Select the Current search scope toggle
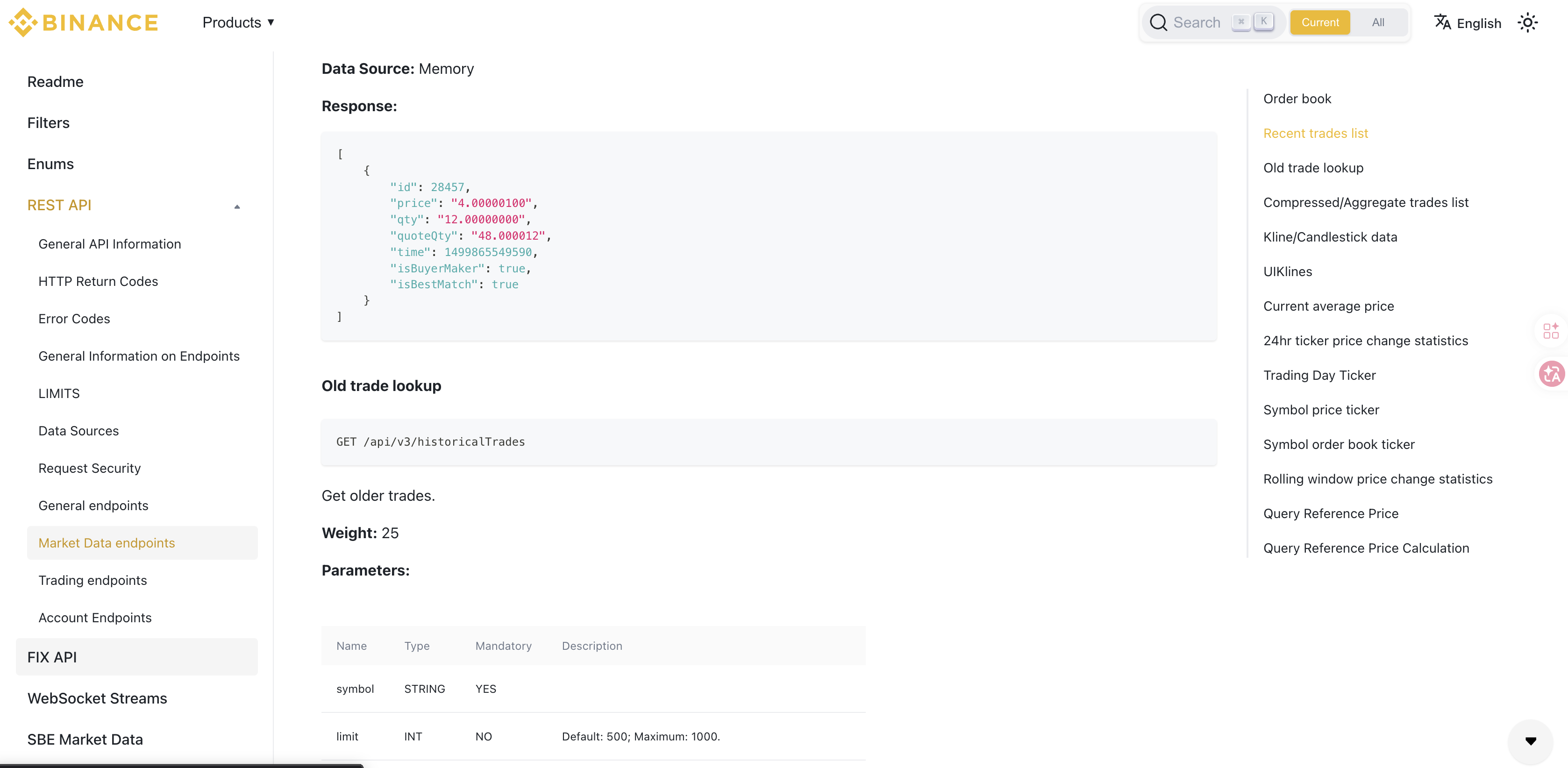 coord(1319,22)
